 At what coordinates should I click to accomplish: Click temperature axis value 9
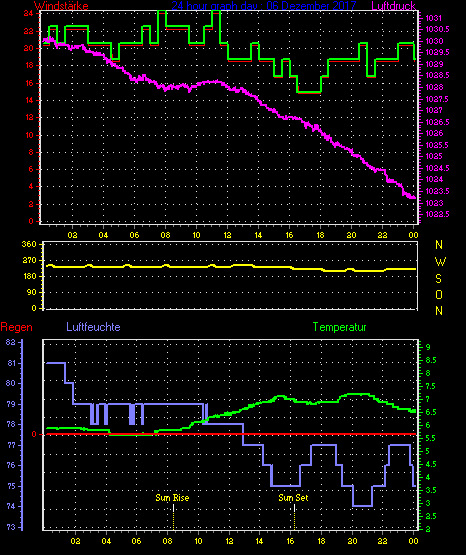428,347
